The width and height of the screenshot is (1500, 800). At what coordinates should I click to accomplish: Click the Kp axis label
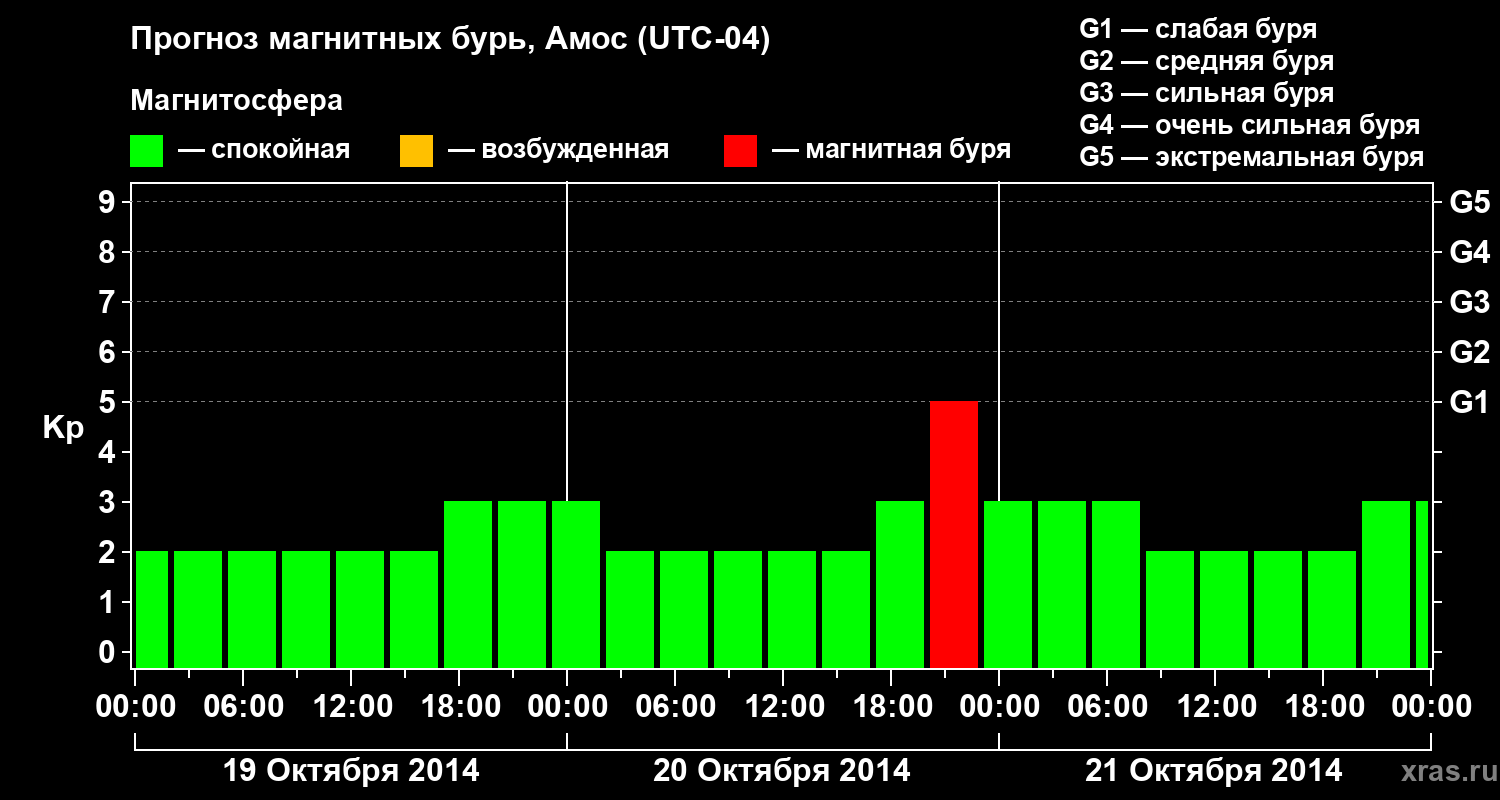click(x=63, y=429)
